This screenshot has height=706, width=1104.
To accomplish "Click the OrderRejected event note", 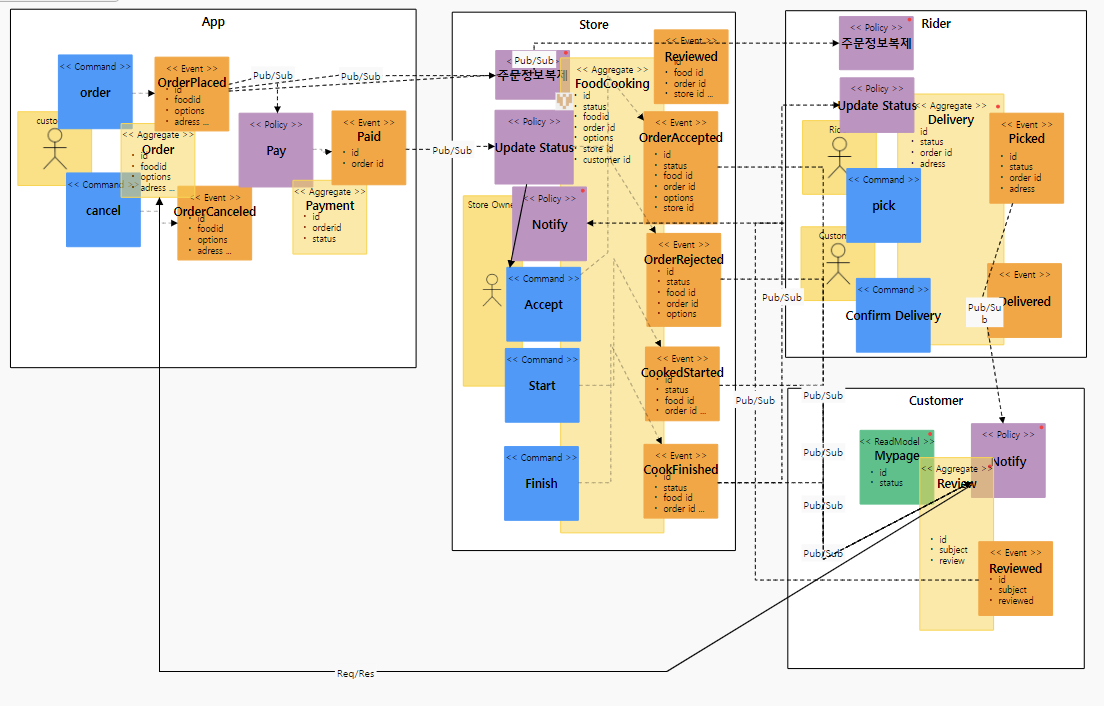I will [684, 280].
